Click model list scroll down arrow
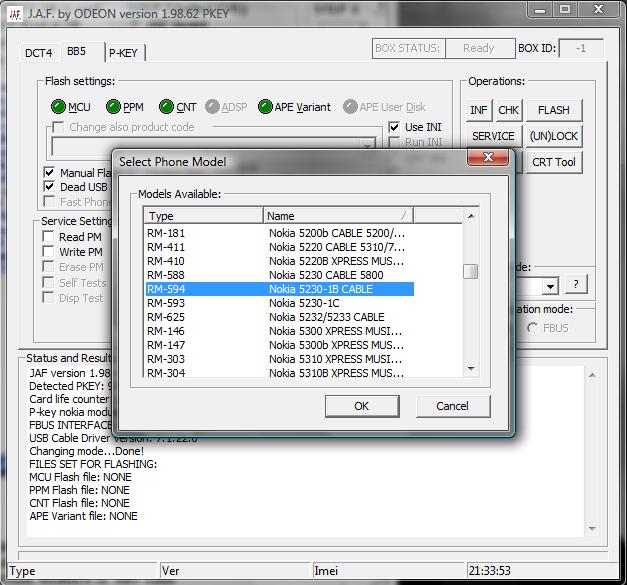 point(471,369)
